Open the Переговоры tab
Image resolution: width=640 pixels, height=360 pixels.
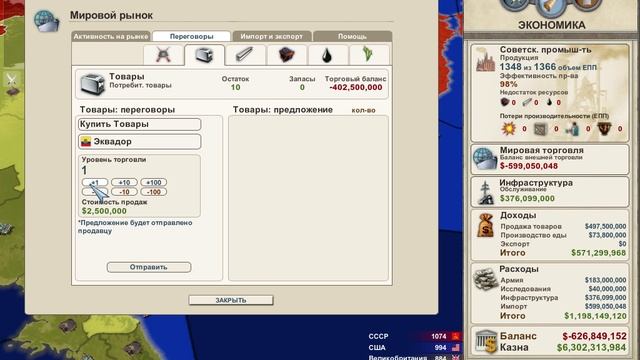pyautogui.click(x=191, y=36)
